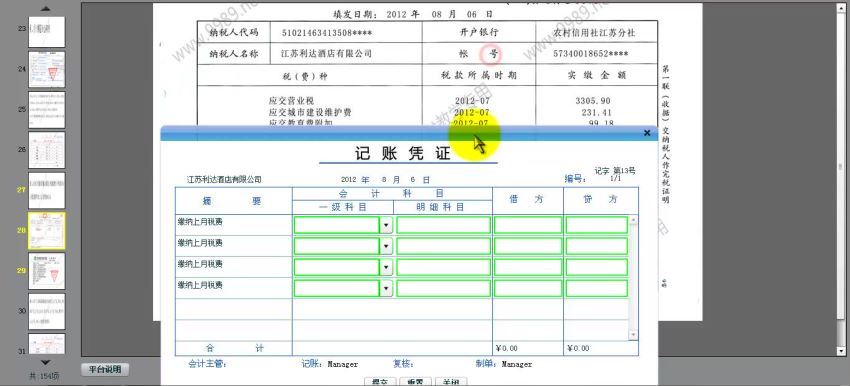Viewport: 850px width, 386px height.
Task: Click second row 借方 amount field
Action: point(528,246)
